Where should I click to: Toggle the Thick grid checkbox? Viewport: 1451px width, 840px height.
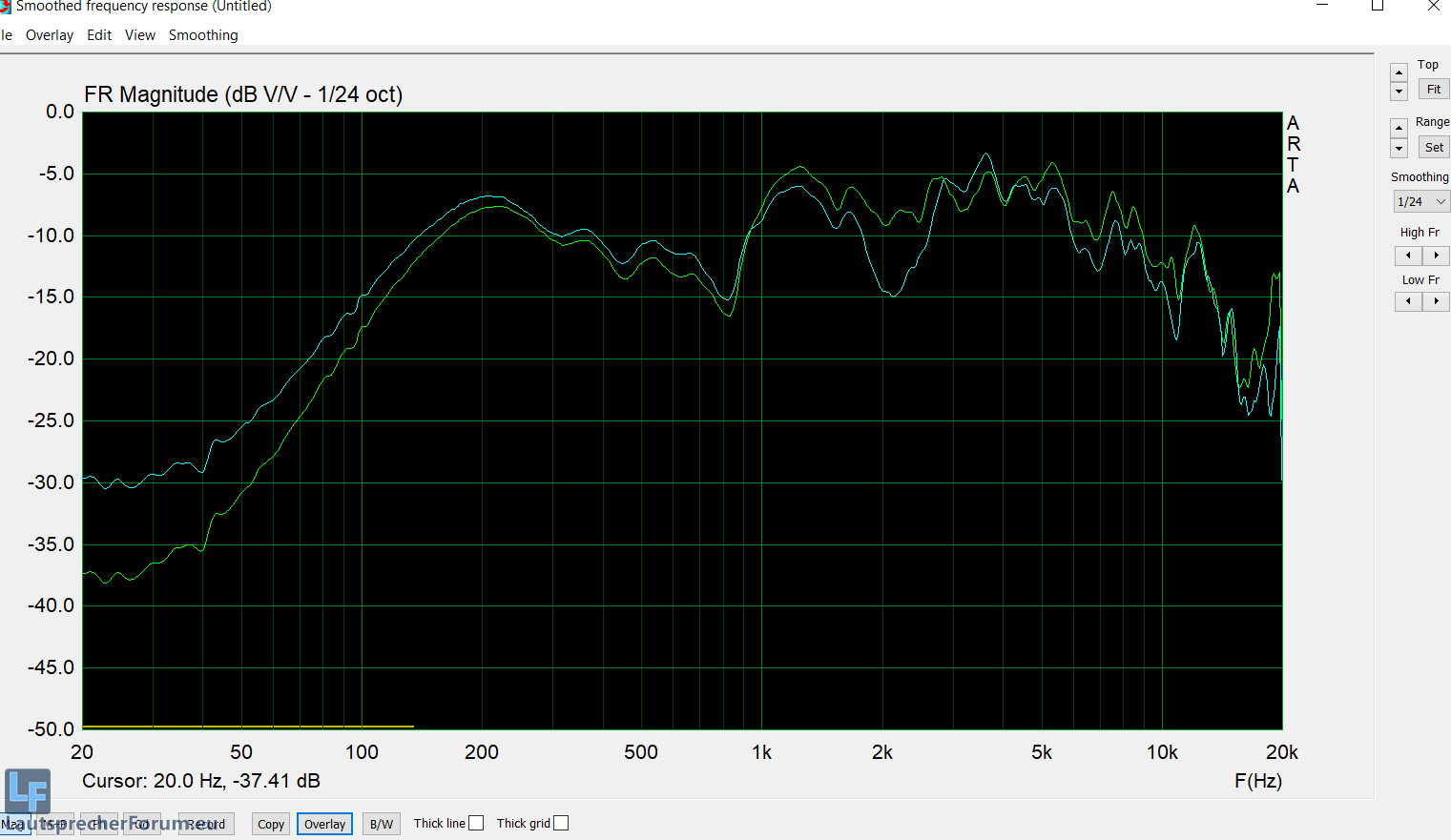[x=561, y=823]
